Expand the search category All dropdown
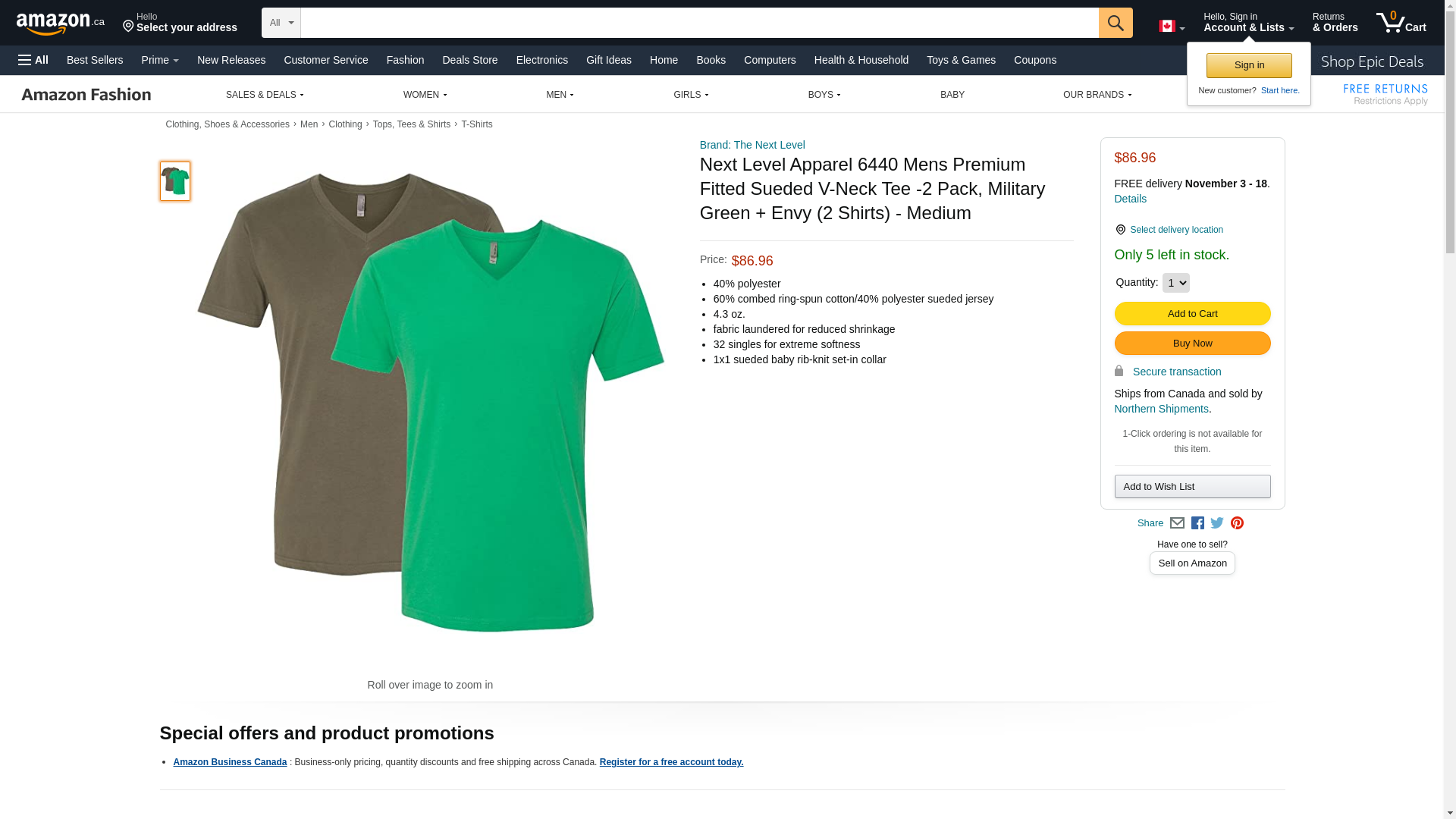The height and width of the screenshot is (819, 1456). coord(281,23)
